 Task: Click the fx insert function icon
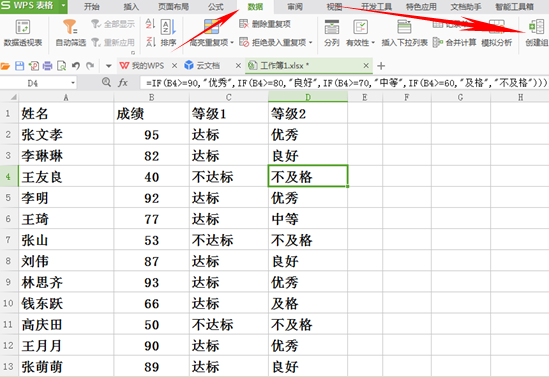point(123,83)
